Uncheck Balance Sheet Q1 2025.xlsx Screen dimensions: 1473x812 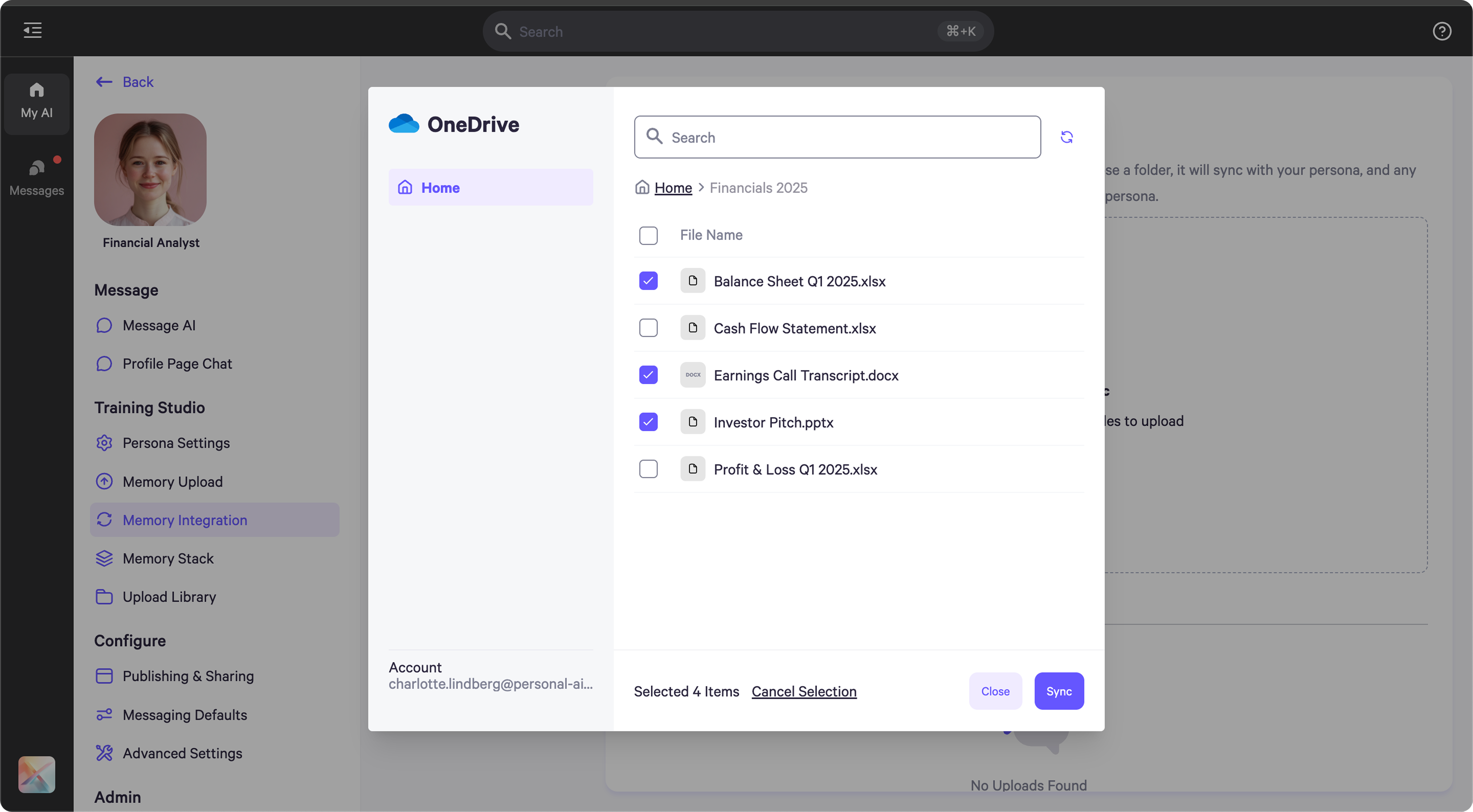pos(648,280)
